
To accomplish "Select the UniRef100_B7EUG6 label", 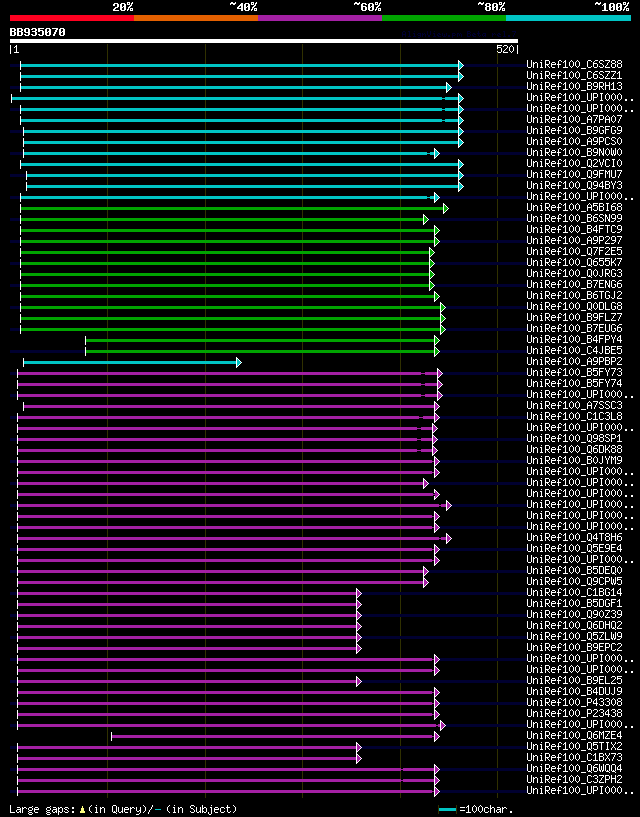I will [574, 328].
